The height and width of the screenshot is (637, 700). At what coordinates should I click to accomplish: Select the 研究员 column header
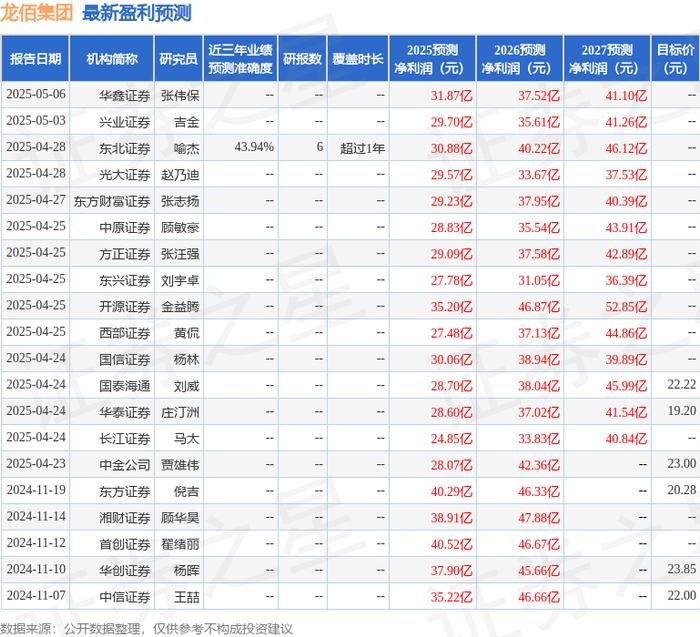[x=179, y=58]
